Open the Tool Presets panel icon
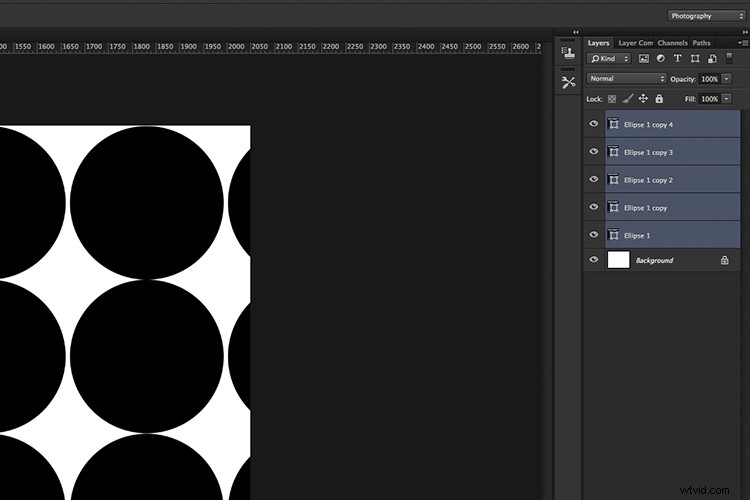 click(568, 83)
